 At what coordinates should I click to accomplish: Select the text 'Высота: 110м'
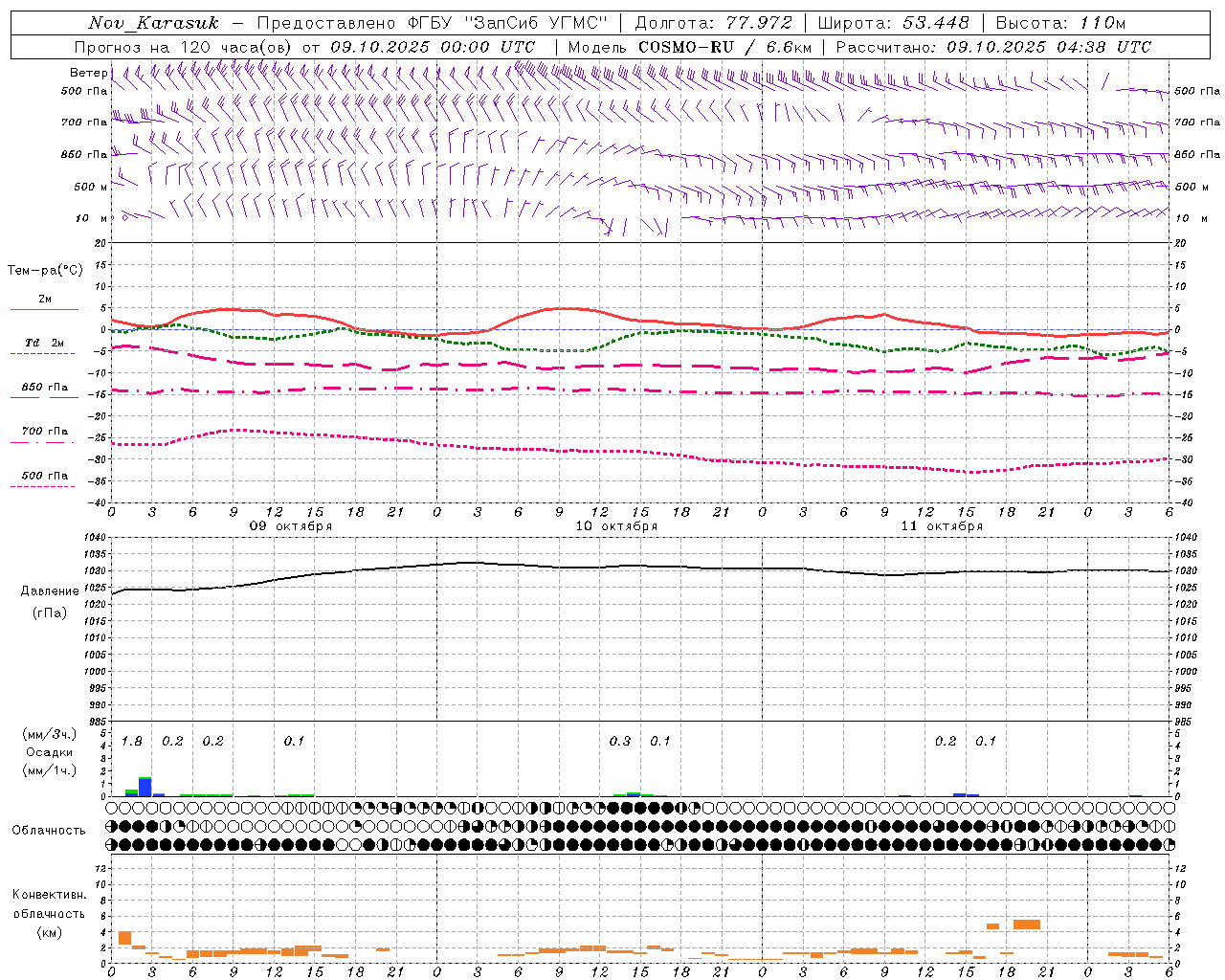point(1060,23)
